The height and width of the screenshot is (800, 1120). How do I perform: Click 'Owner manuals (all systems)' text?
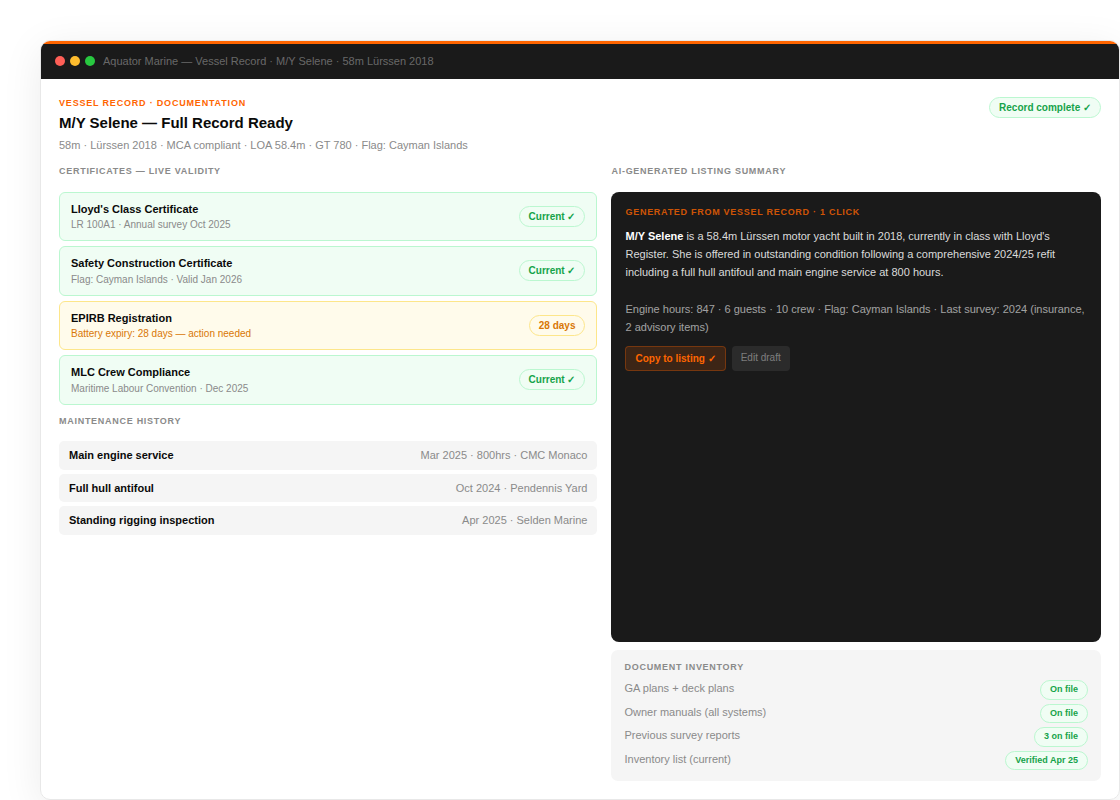click(695, 712)
